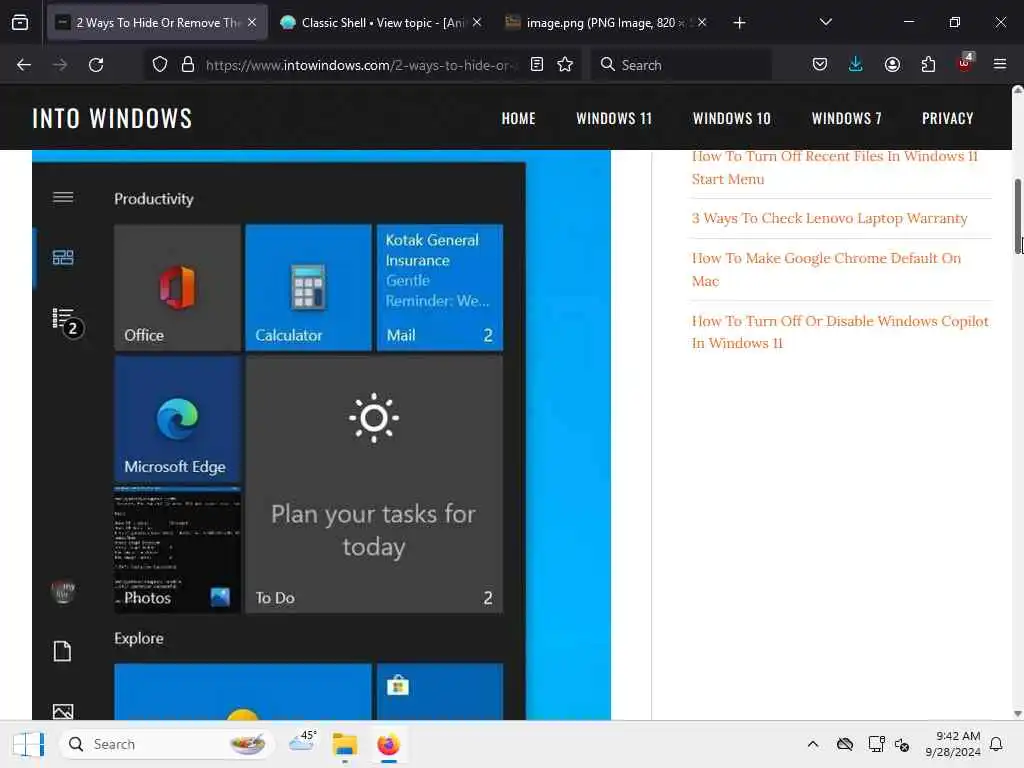The width and height of the screenshot is (1024, 768).
Task: Close the Classic Shell tab
Action: coord(477,23)
